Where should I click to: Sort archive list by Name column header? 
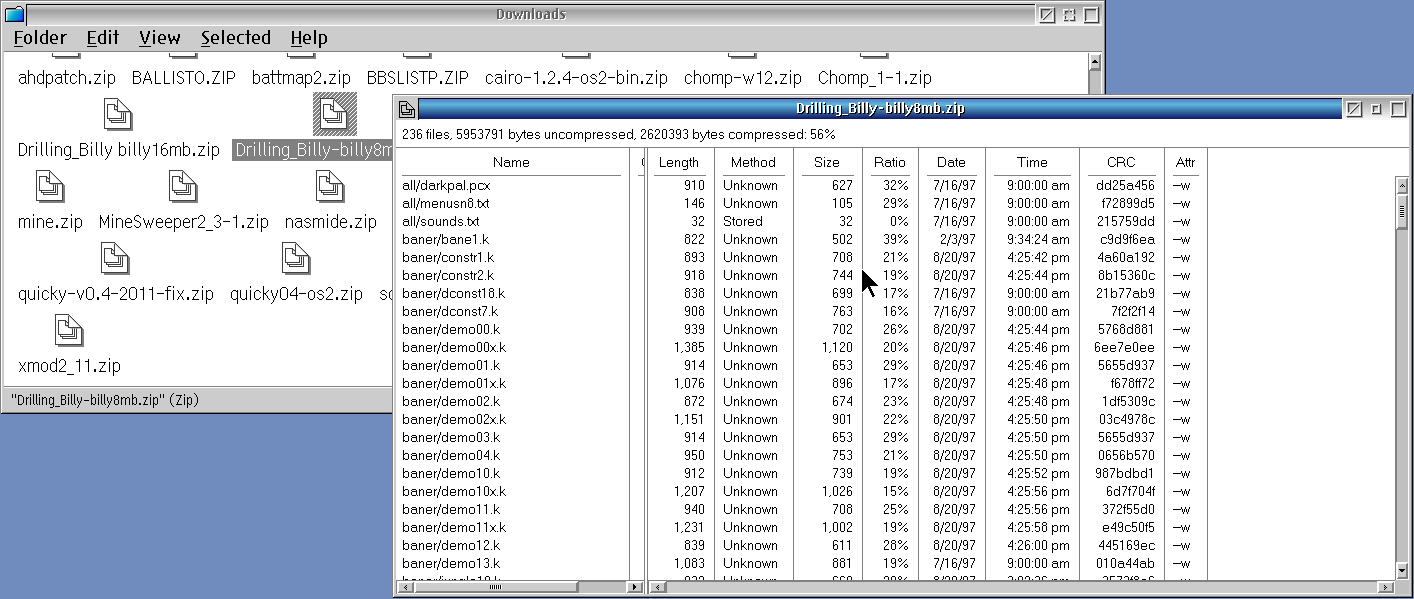(511, 162)
